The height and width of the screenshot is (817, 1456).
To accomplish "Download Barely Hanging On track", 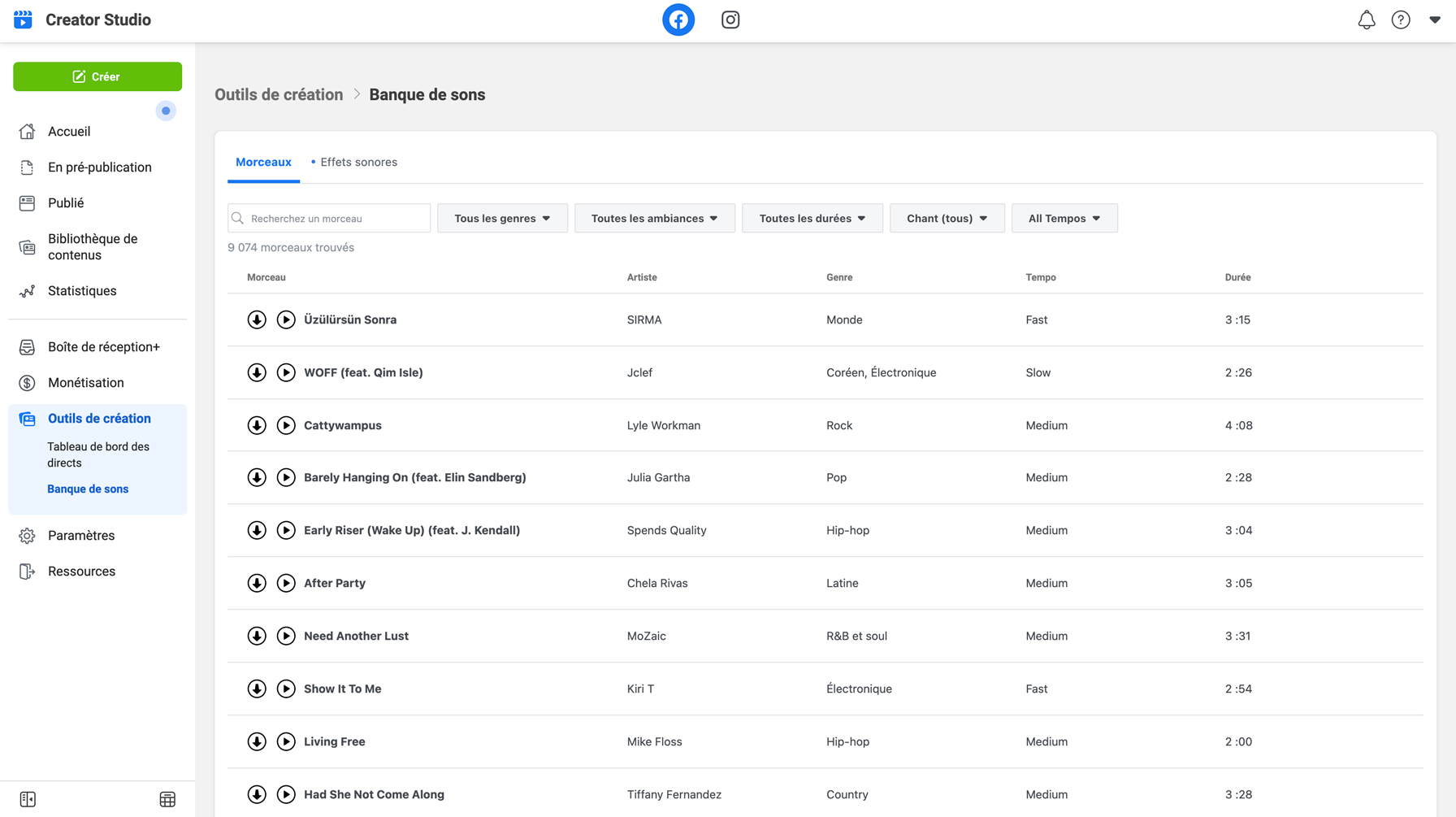I will tap(257, 477).
